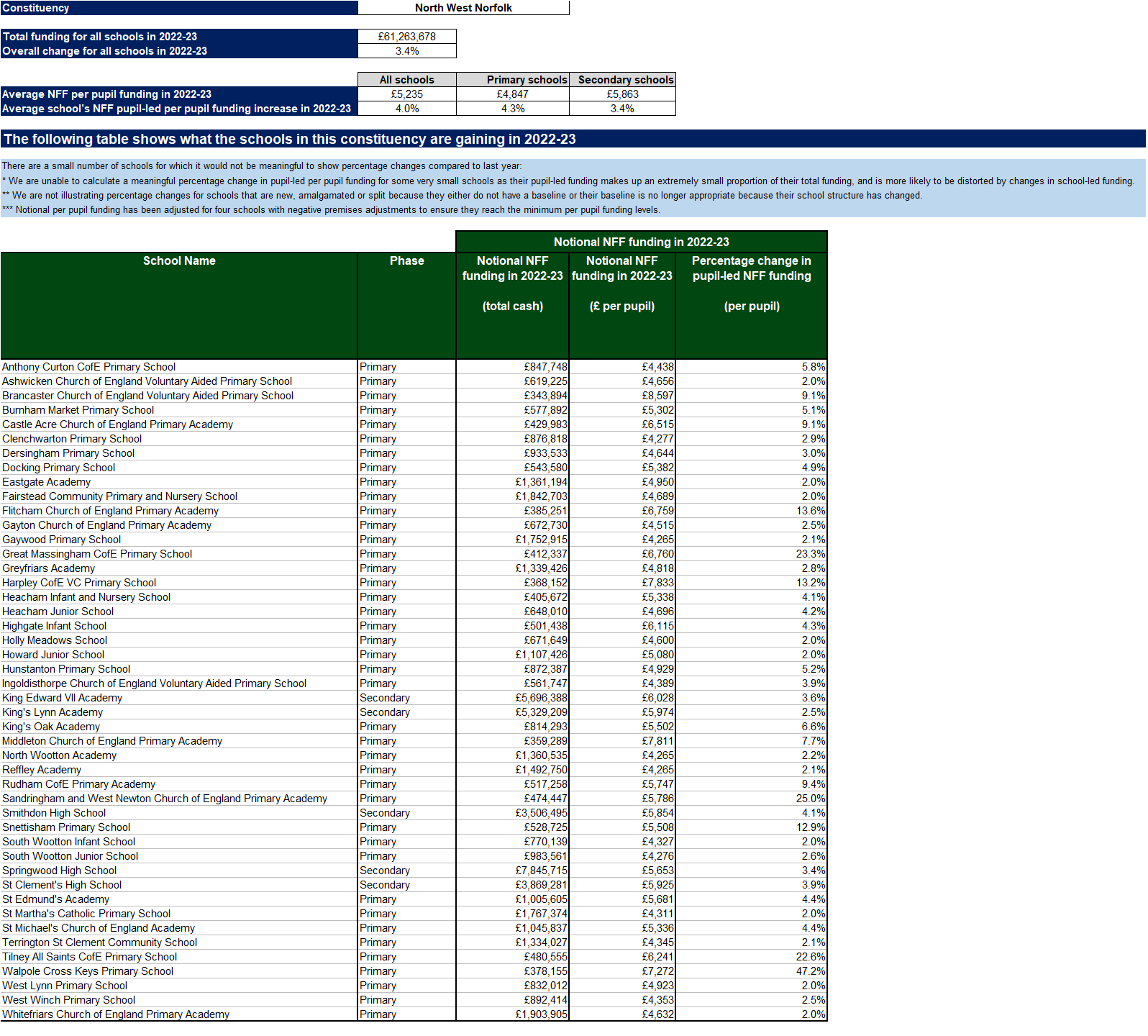Select Tilney All Saints CofE Primary School
The height and width of the screenshot is (1036, 1148).
coord(89,957)
